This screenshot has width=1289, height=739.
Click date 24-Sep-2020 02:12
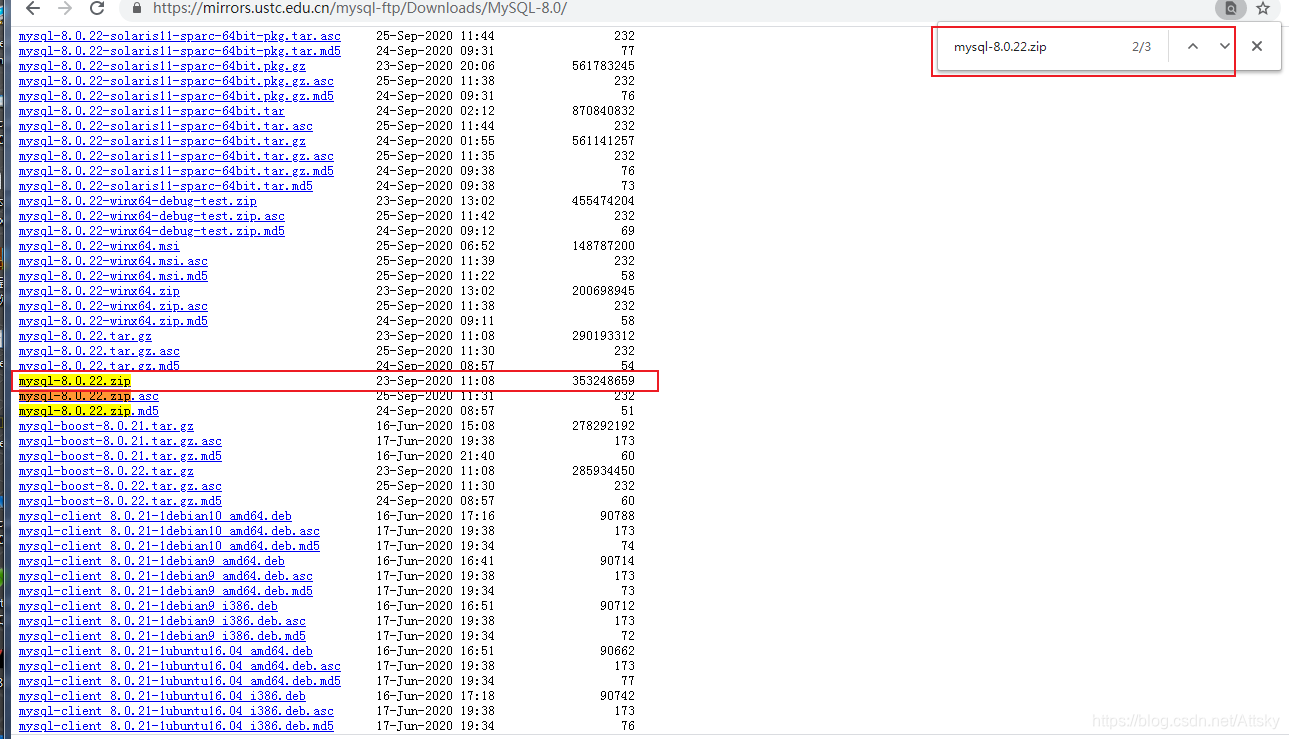tap(435, 111)
